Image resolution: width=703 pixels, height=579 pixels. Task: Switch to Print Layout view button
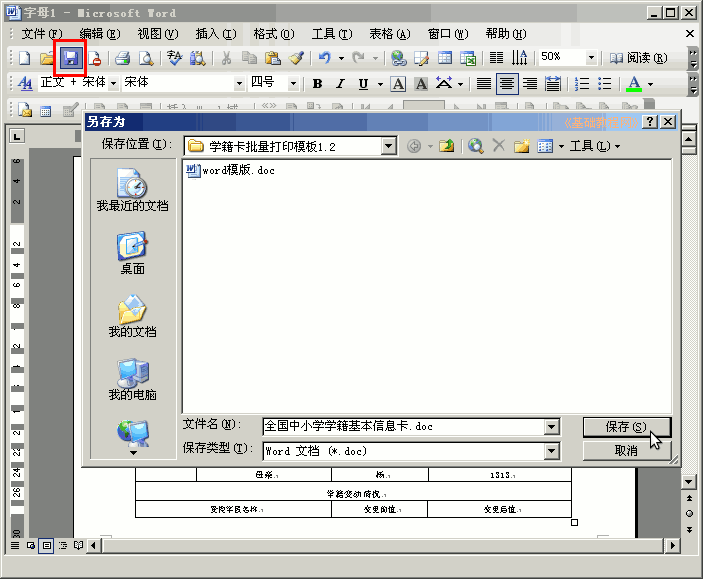(x=46, y=546)
